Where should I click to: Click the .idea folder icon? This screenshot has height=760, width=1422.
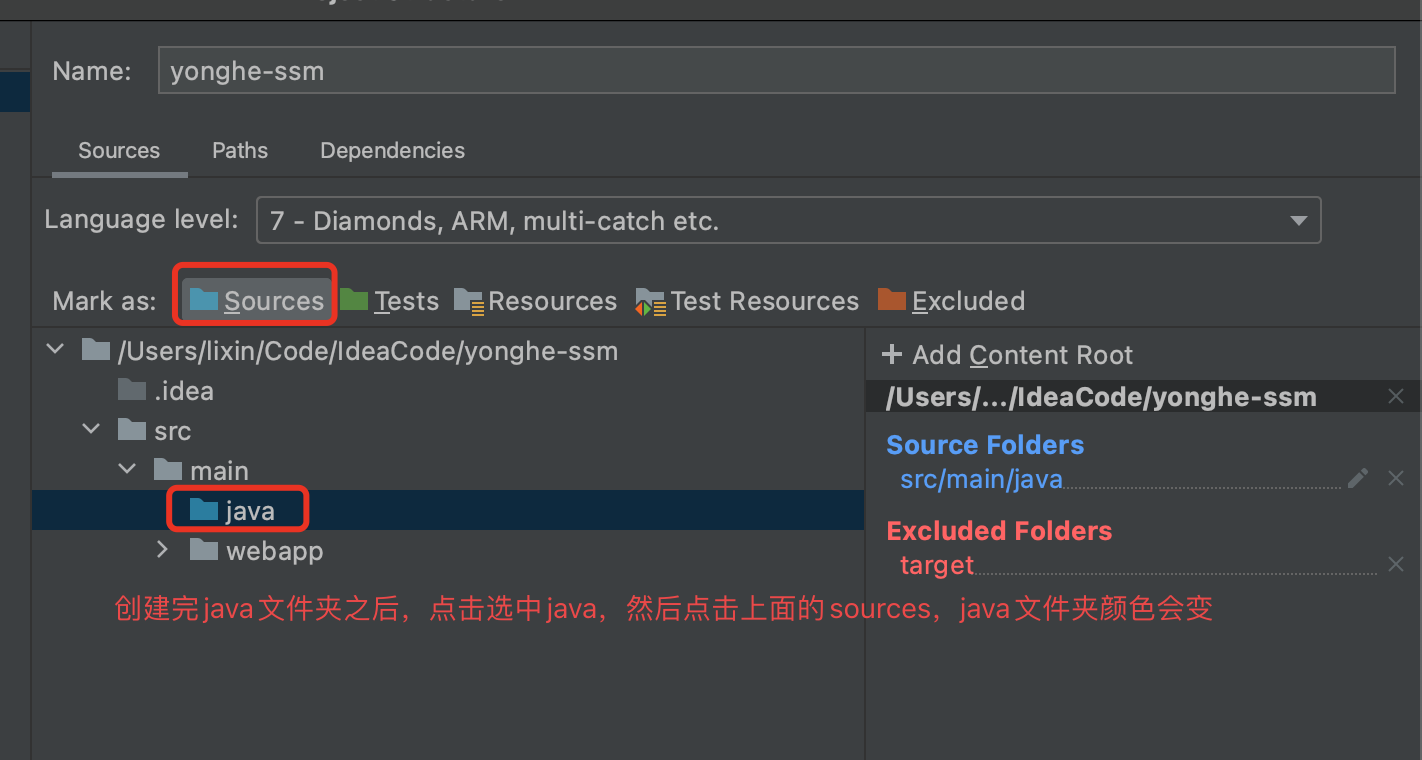[133, 390]
